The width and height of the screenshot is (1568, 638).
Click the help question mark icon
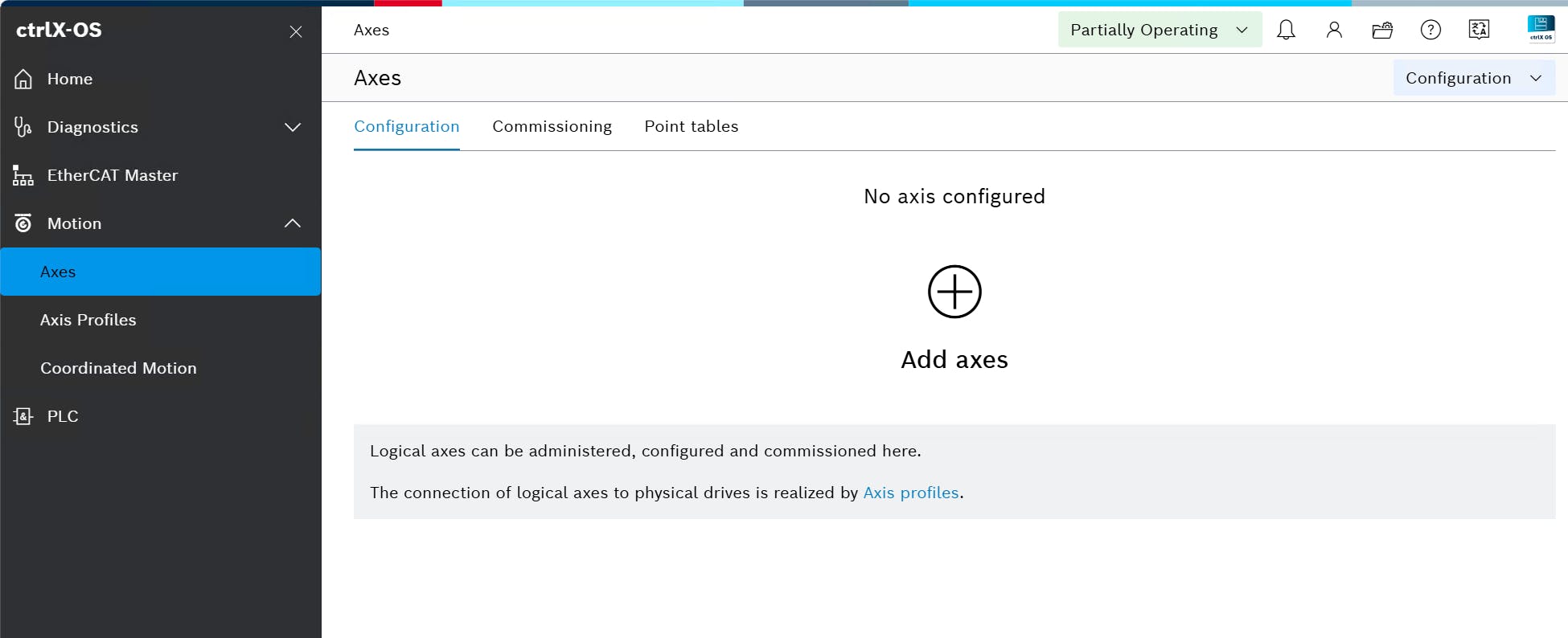tap(1430, 31)
